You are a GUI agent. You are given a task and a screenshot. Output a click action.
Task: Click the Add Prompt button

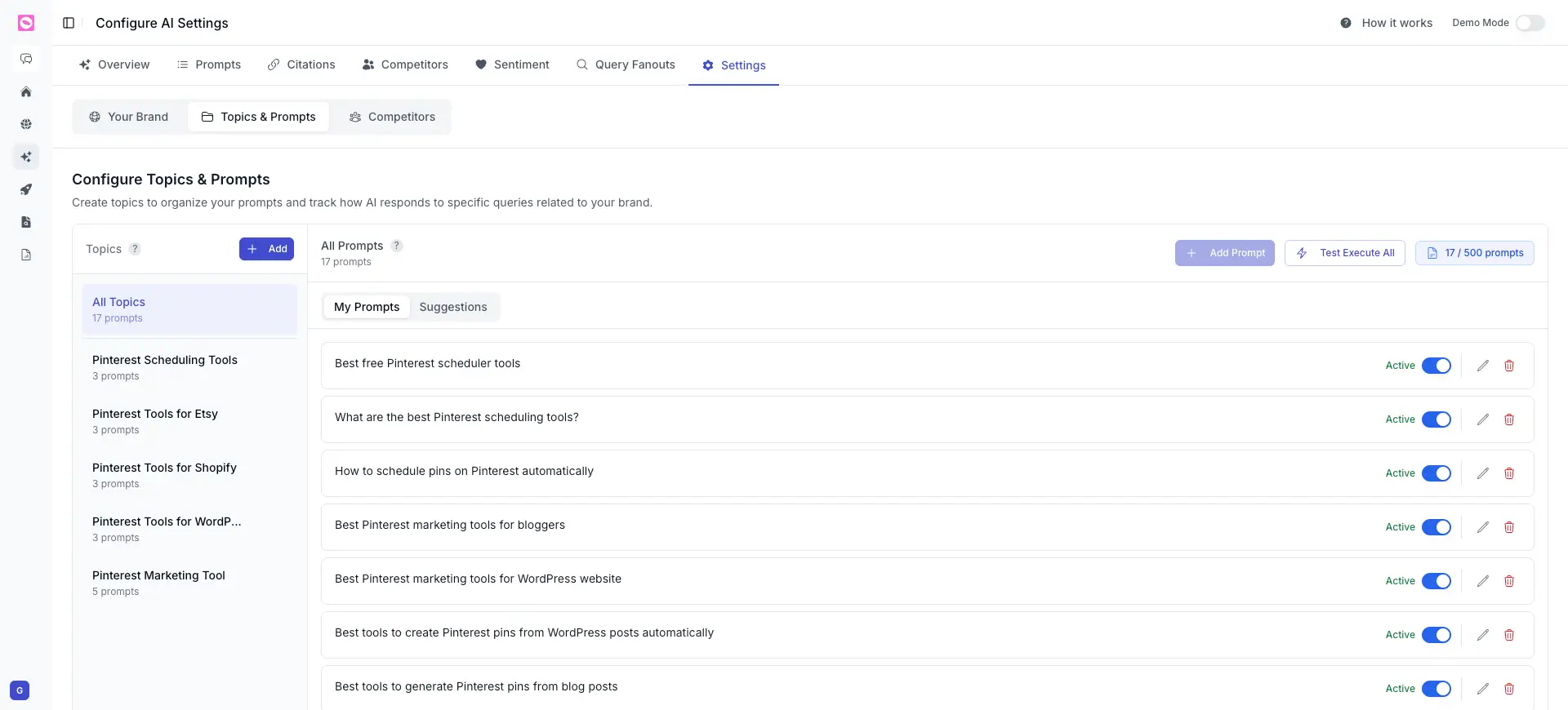[x=1225, y=253]
